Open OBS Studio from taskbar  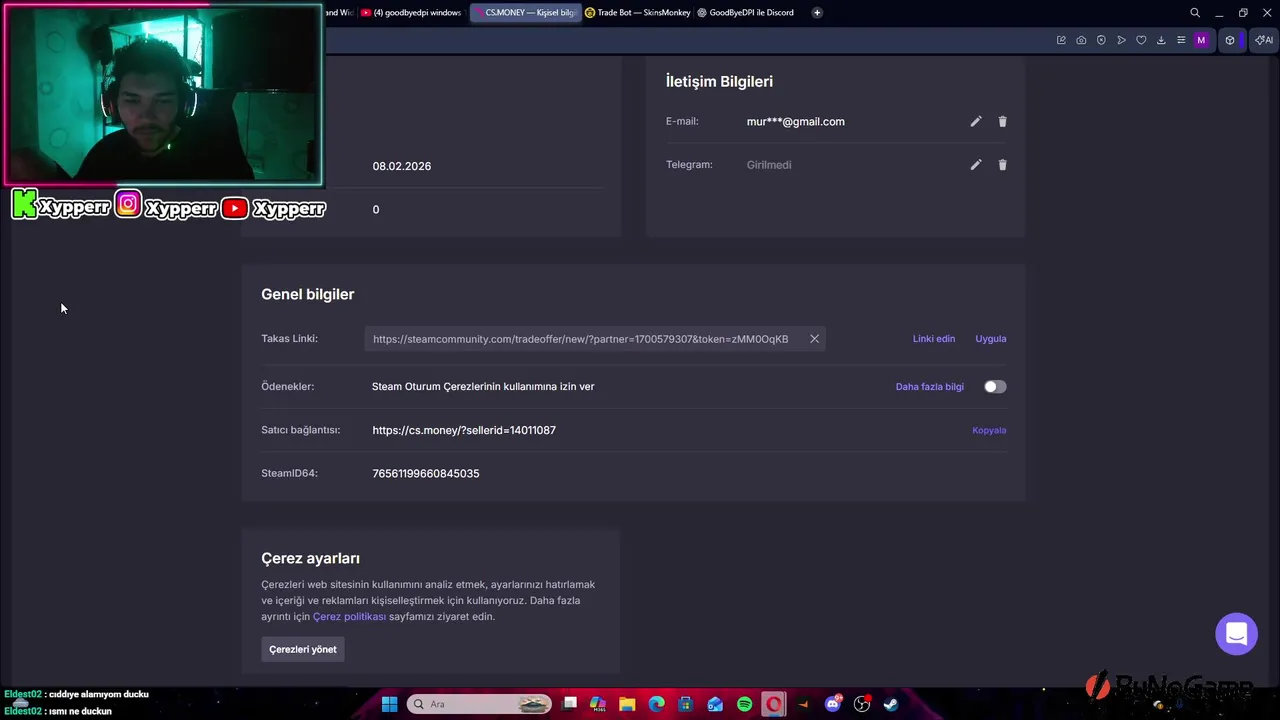coord(862,704)
